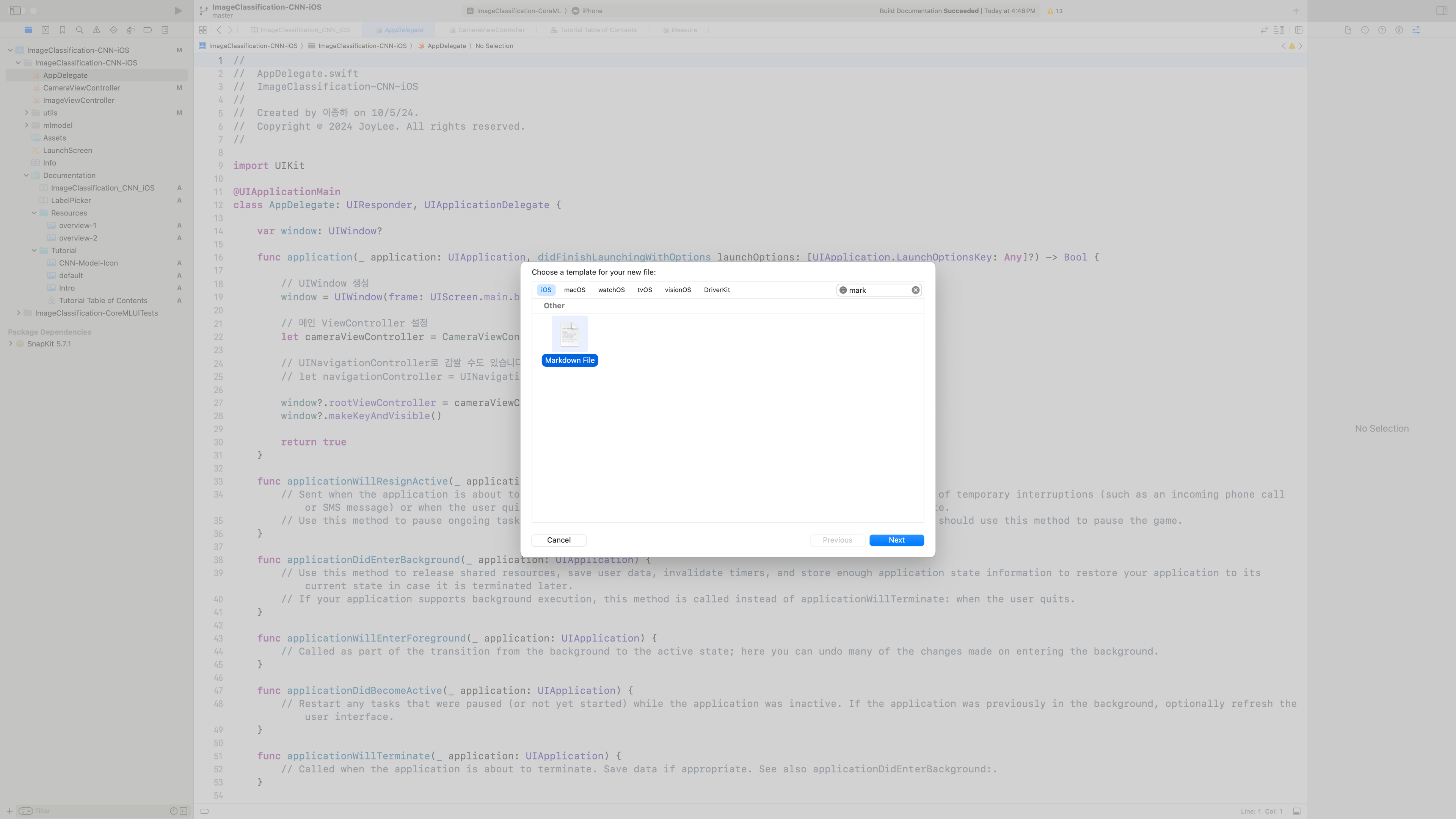Toggle the left navigator sidebar
This screenshot has height=819, width=1456.
click(15, 11)
